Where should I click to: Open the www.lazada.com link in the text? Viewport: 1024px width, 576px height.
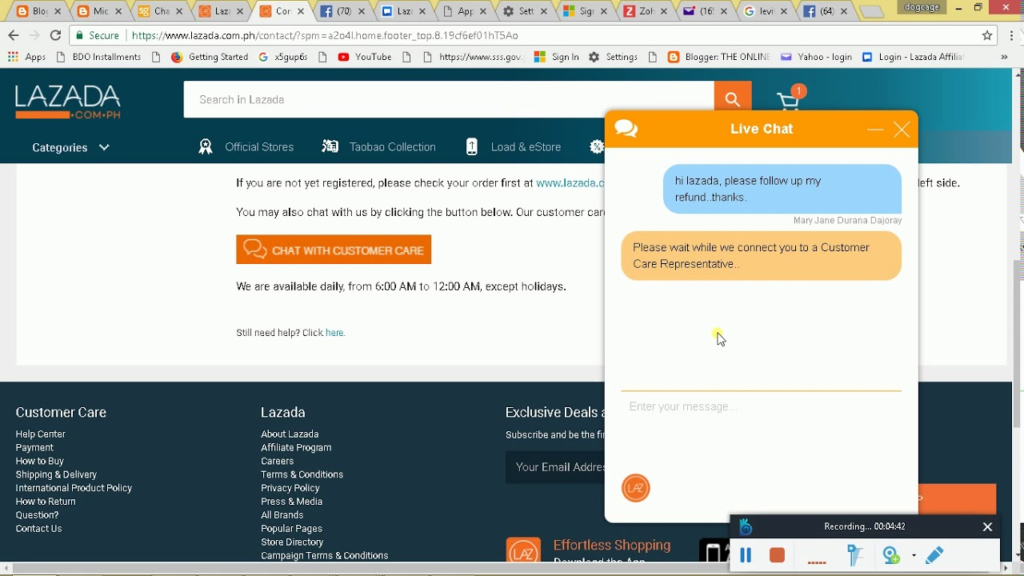[570, 183]
